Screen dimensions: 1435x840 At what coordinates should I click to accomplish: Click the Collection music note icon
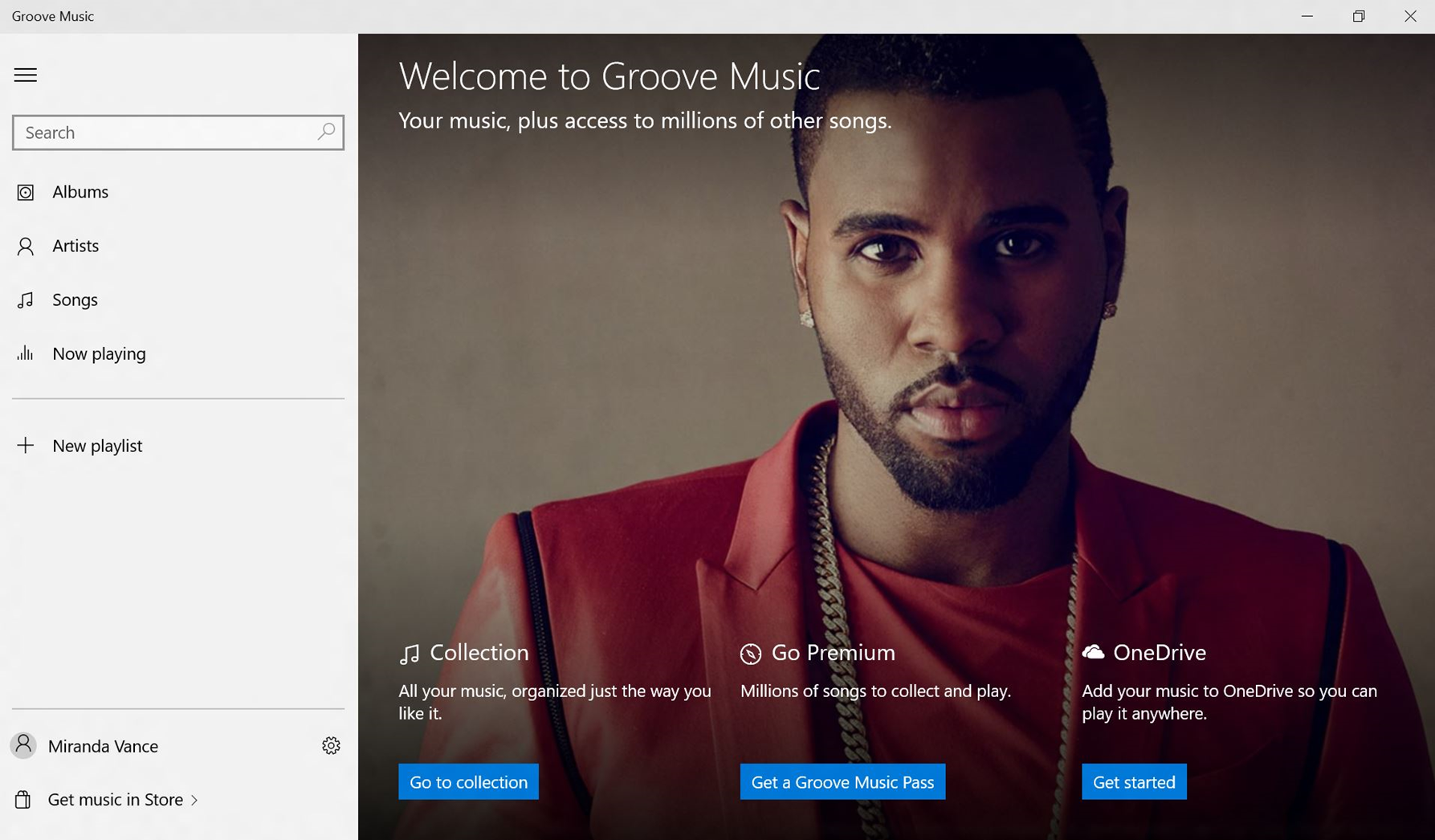410,653
